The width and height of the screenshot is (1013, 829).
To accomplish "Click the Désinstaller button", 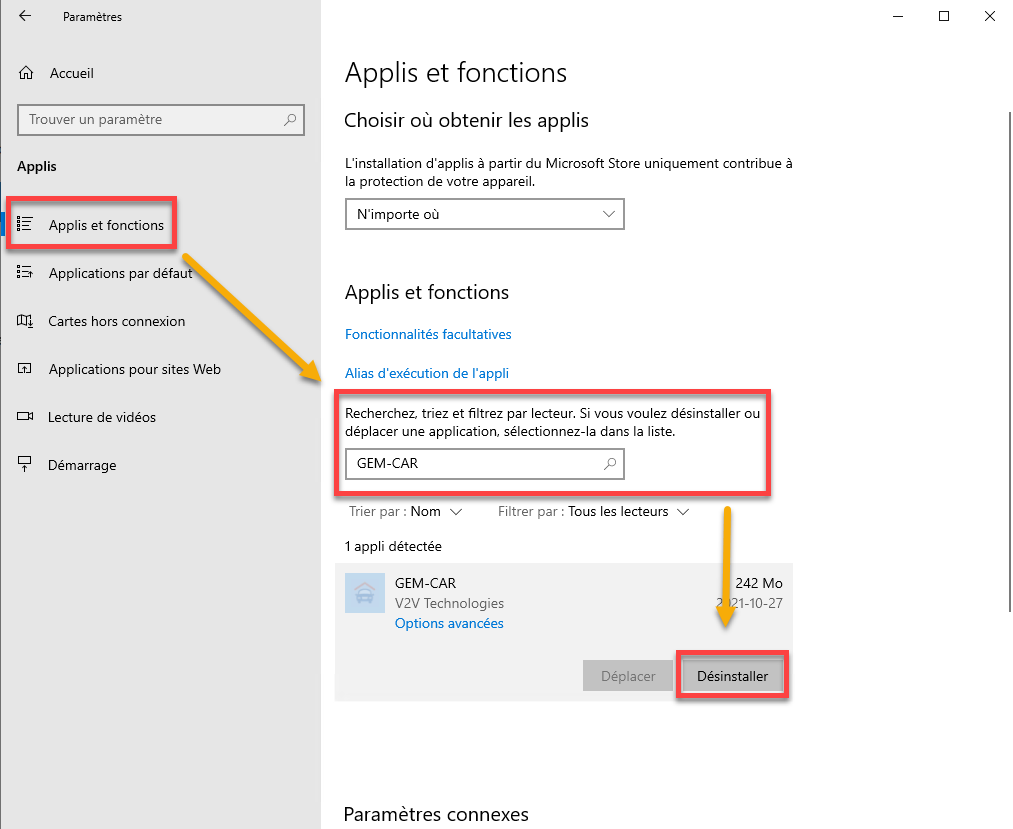I will pyautogui.click(x=733, y=676).
